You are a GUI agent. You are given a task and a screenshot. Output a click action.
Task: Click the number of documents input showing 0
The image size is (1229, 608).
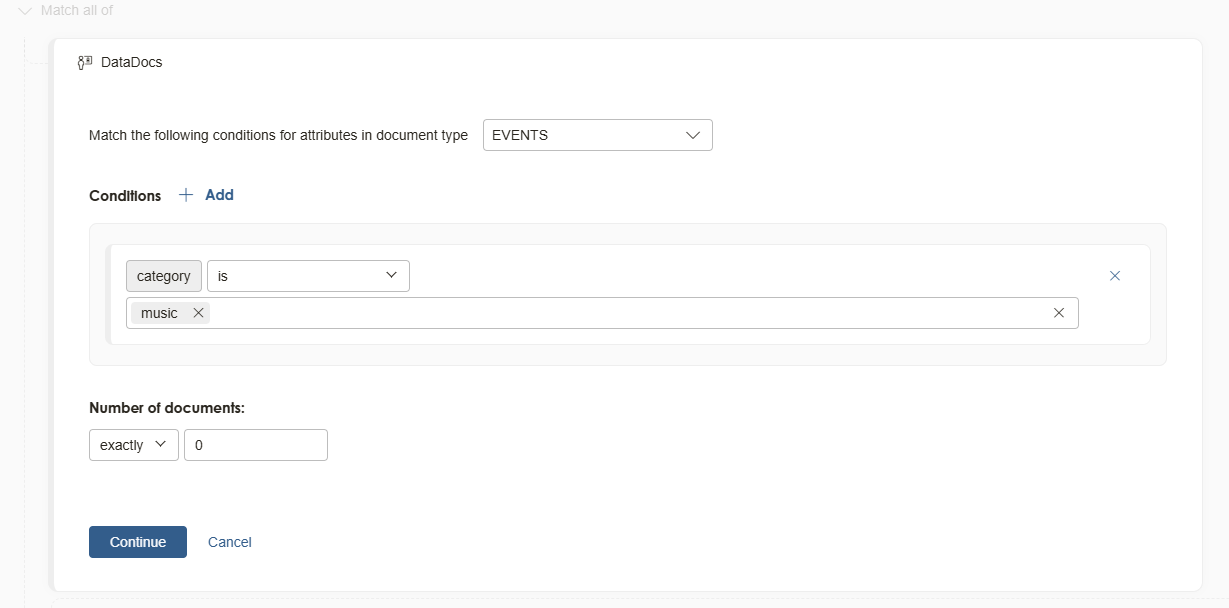coord(255,444)
